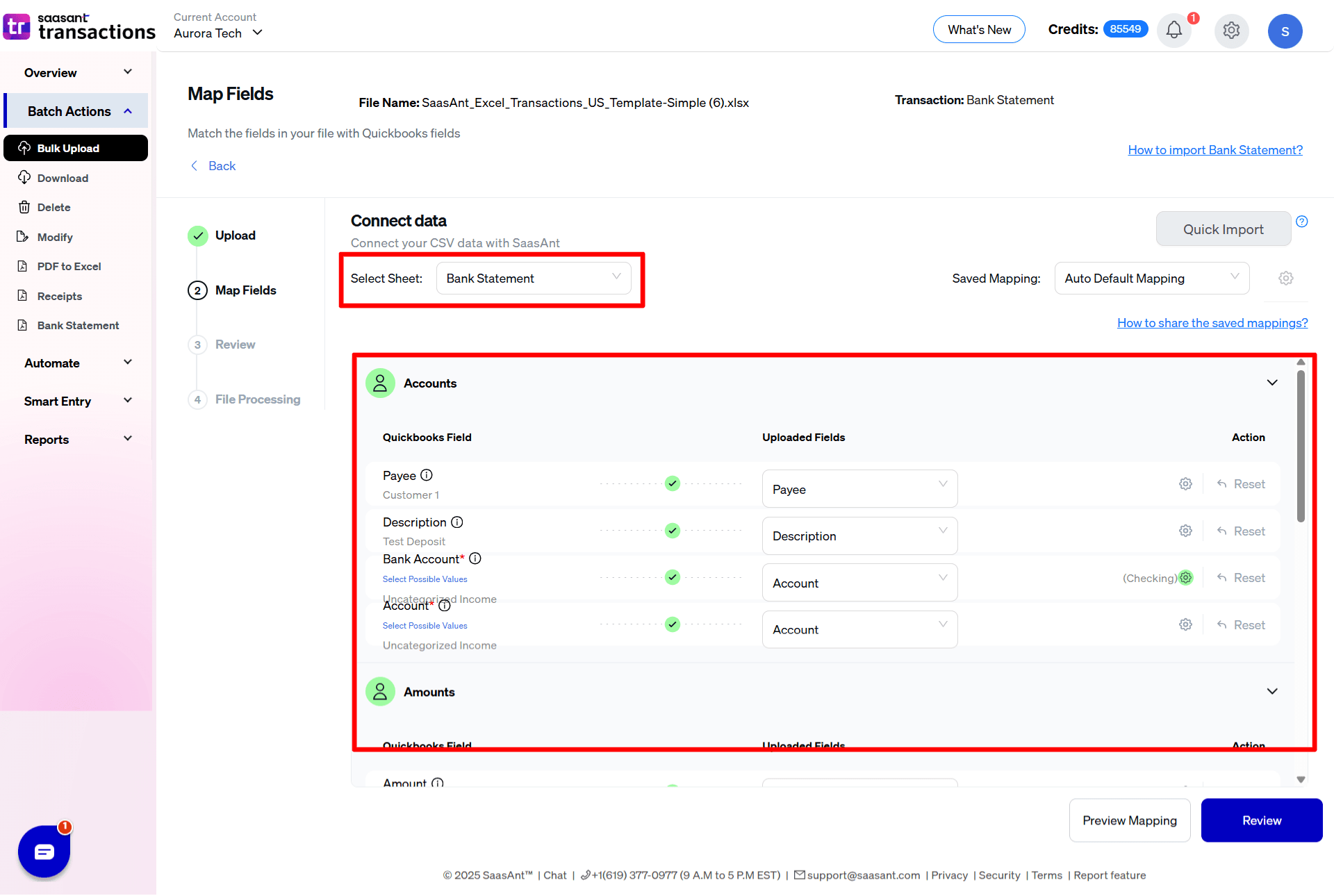Click the green check on Bank Account mapping
Screen dimensions: 1334x896
(x=672, y=577)
